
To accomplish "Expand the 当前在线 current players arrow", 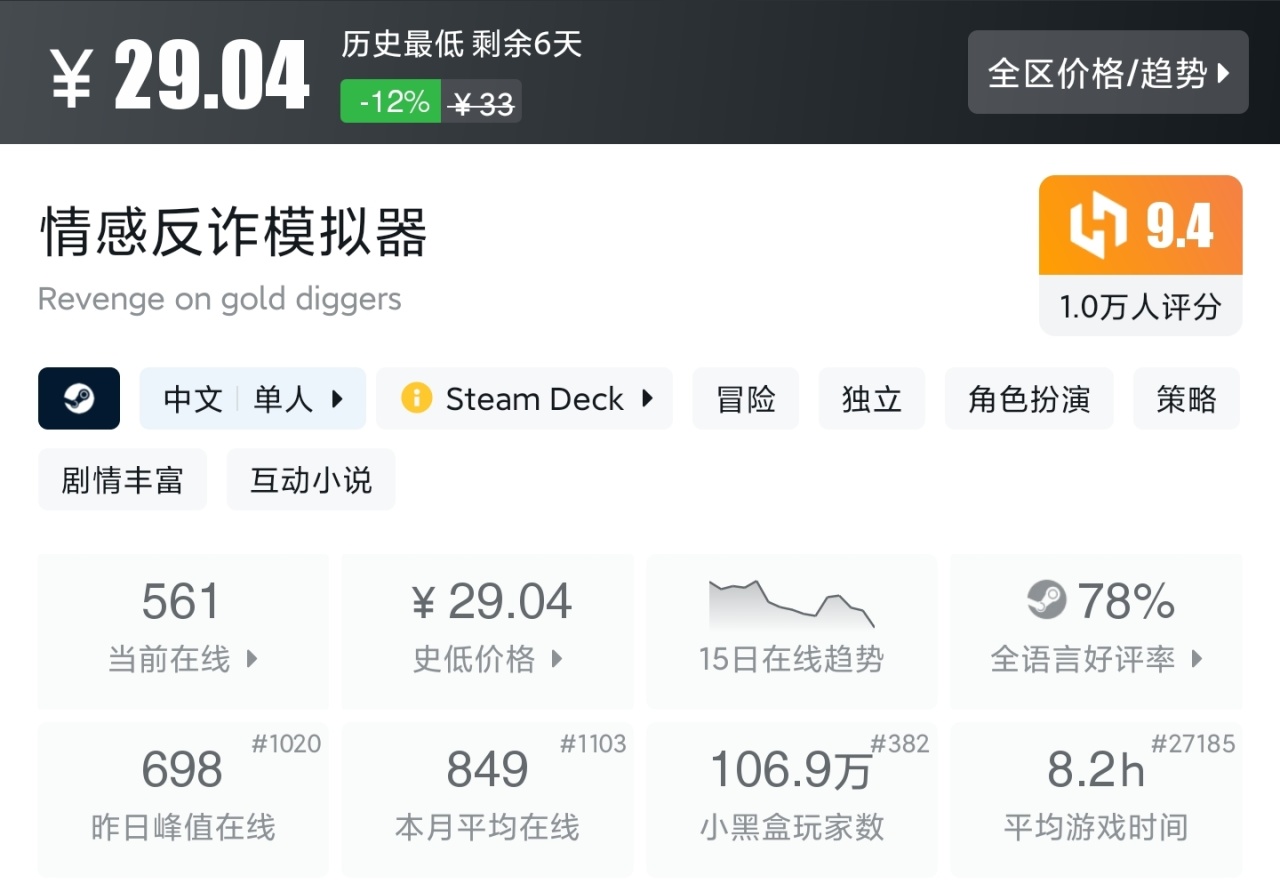I will (252, 659).
